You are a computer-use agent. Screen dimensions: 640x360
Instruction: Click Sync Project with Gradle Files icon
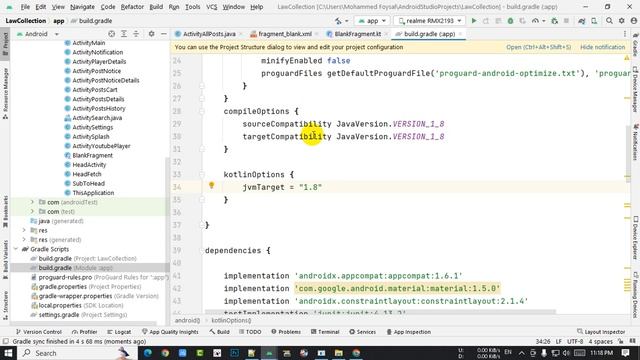pos(582,21)
